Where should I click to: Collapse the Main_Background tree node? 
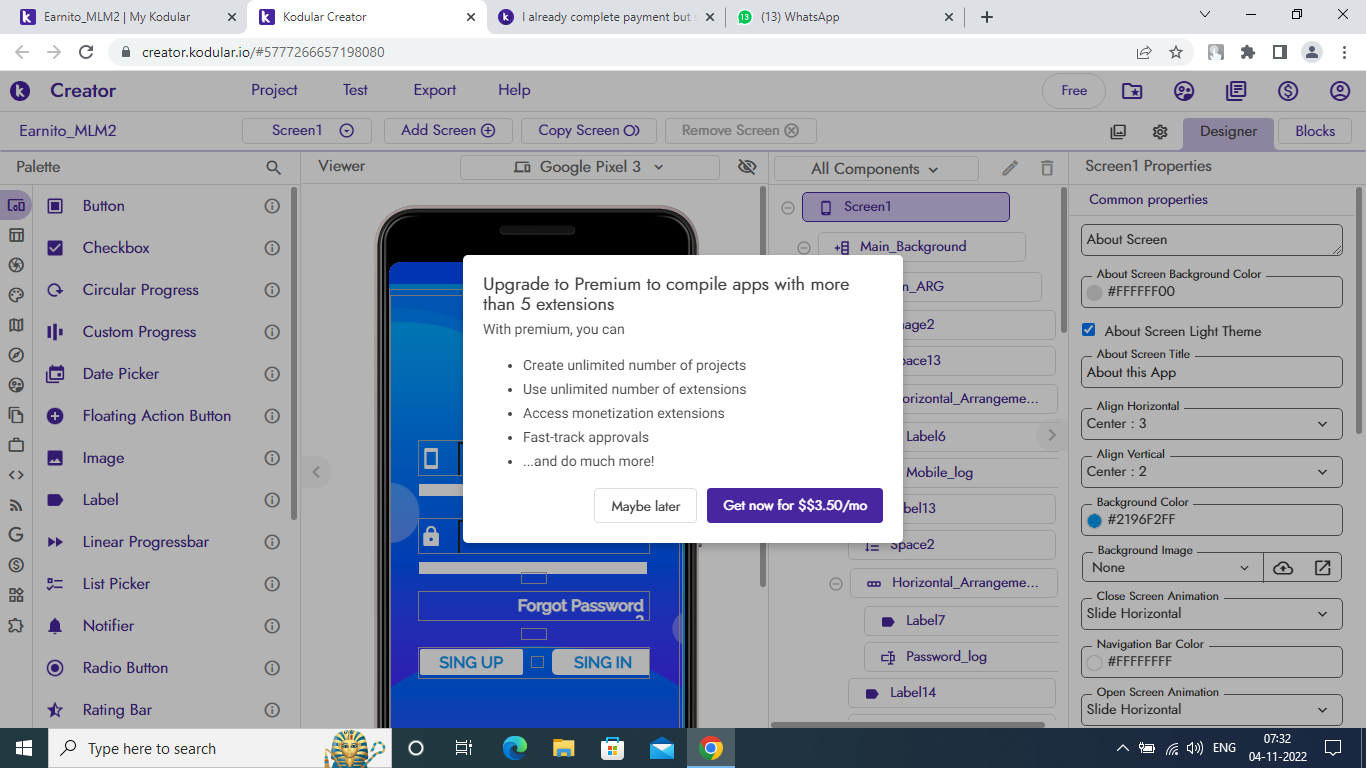tap(804, 248)
